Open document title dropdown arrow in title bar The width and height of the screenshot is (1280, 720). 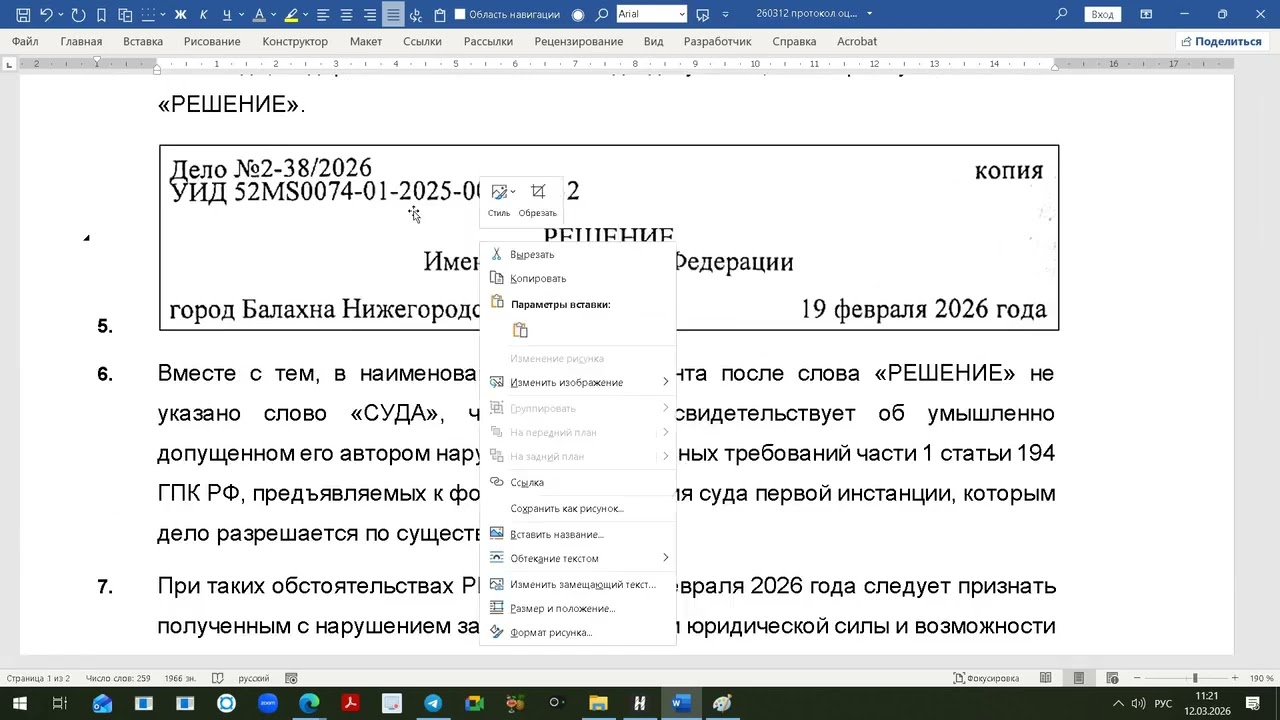[869, 14]
